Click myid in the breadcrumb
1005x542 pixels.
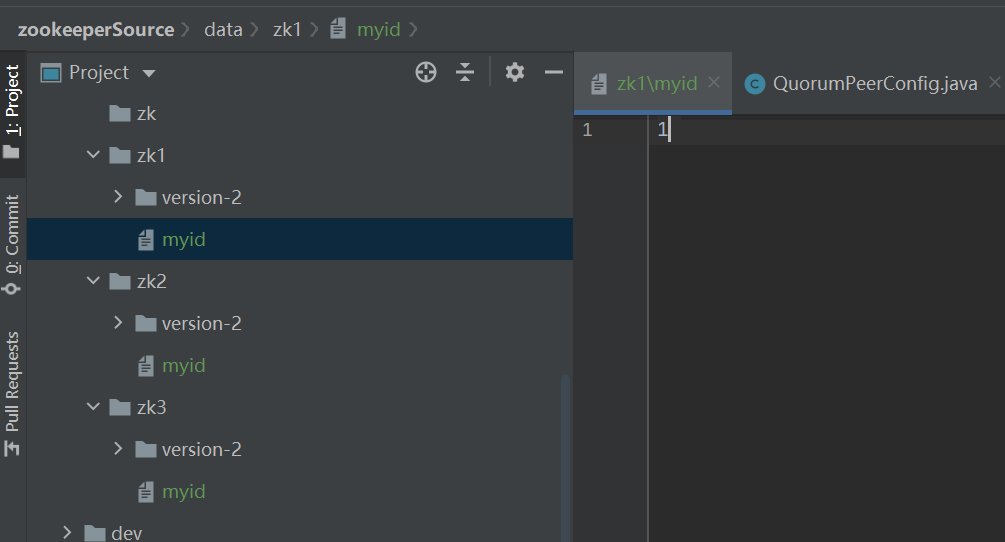pyautogui.click(x=378, y=29)
